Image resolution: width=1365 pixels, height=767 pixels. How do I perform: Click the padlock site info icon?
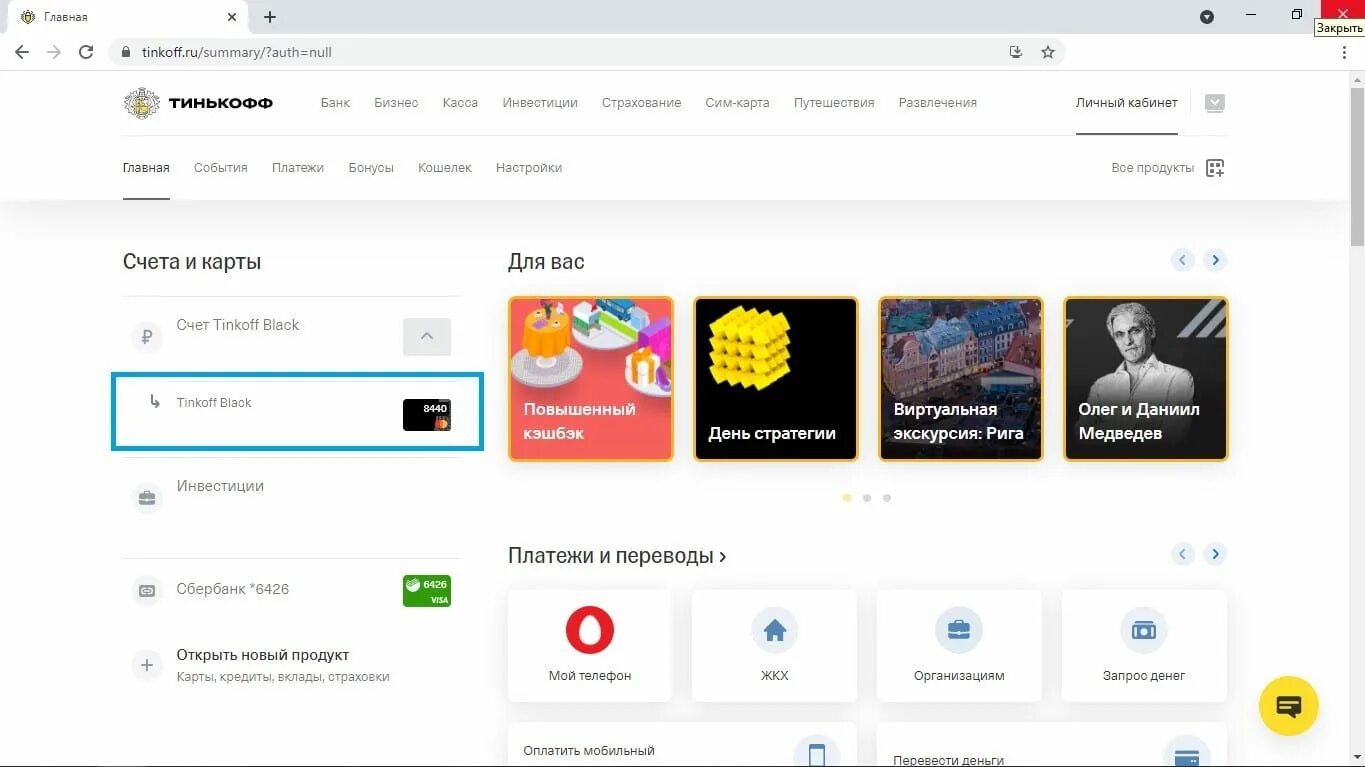coord(125,52)
